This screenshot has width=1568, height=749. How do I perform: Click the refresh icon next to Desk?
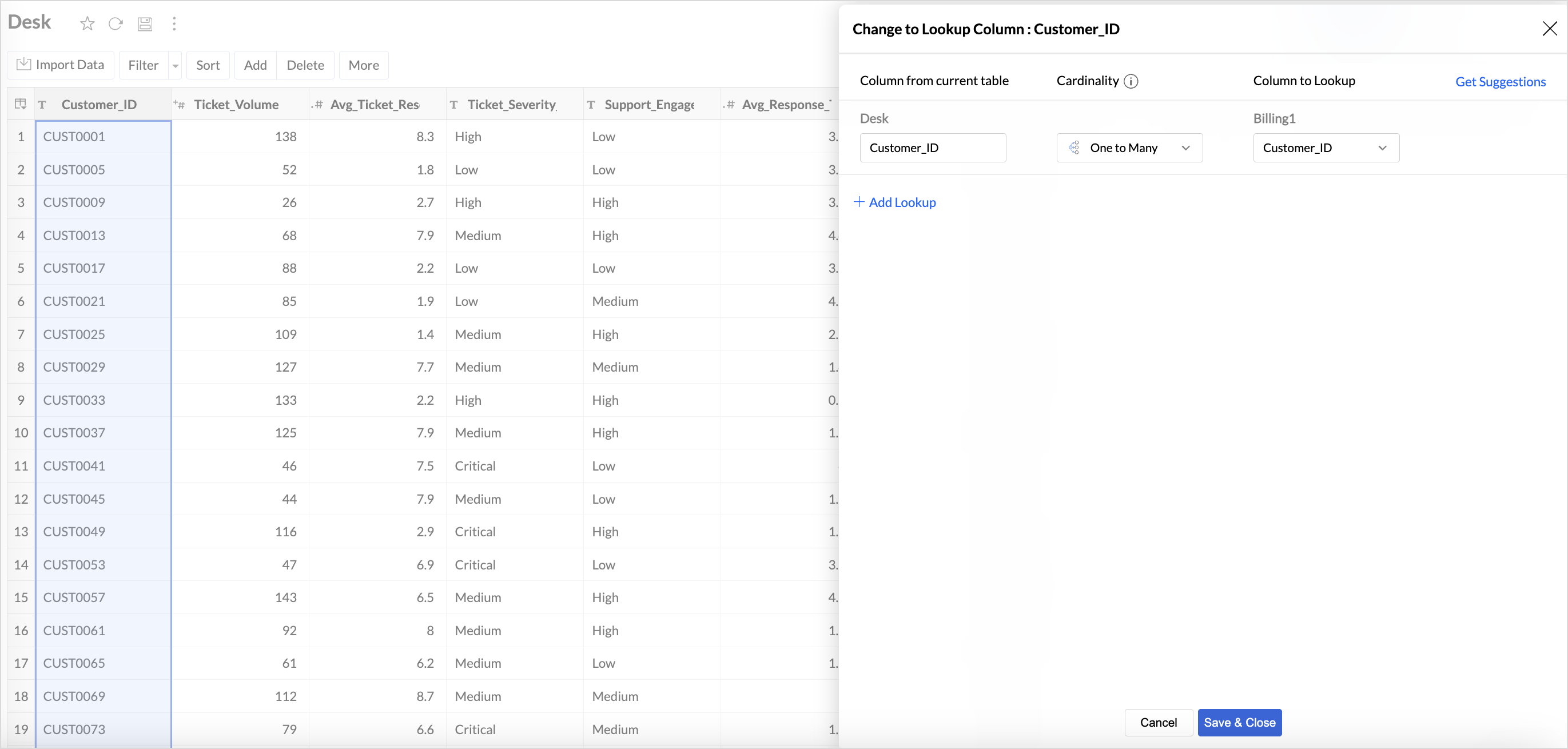(116, 24)
